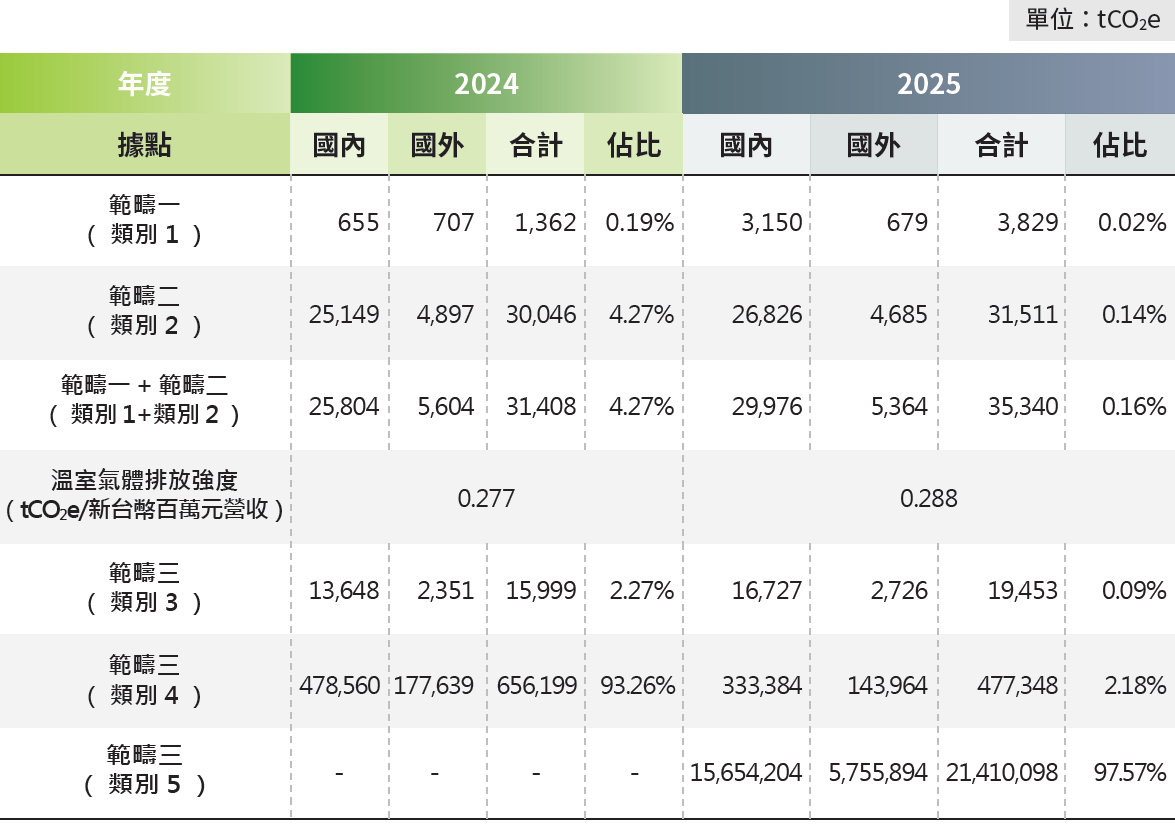Click the 單位：tCO2e unit label

point(1092,20)
